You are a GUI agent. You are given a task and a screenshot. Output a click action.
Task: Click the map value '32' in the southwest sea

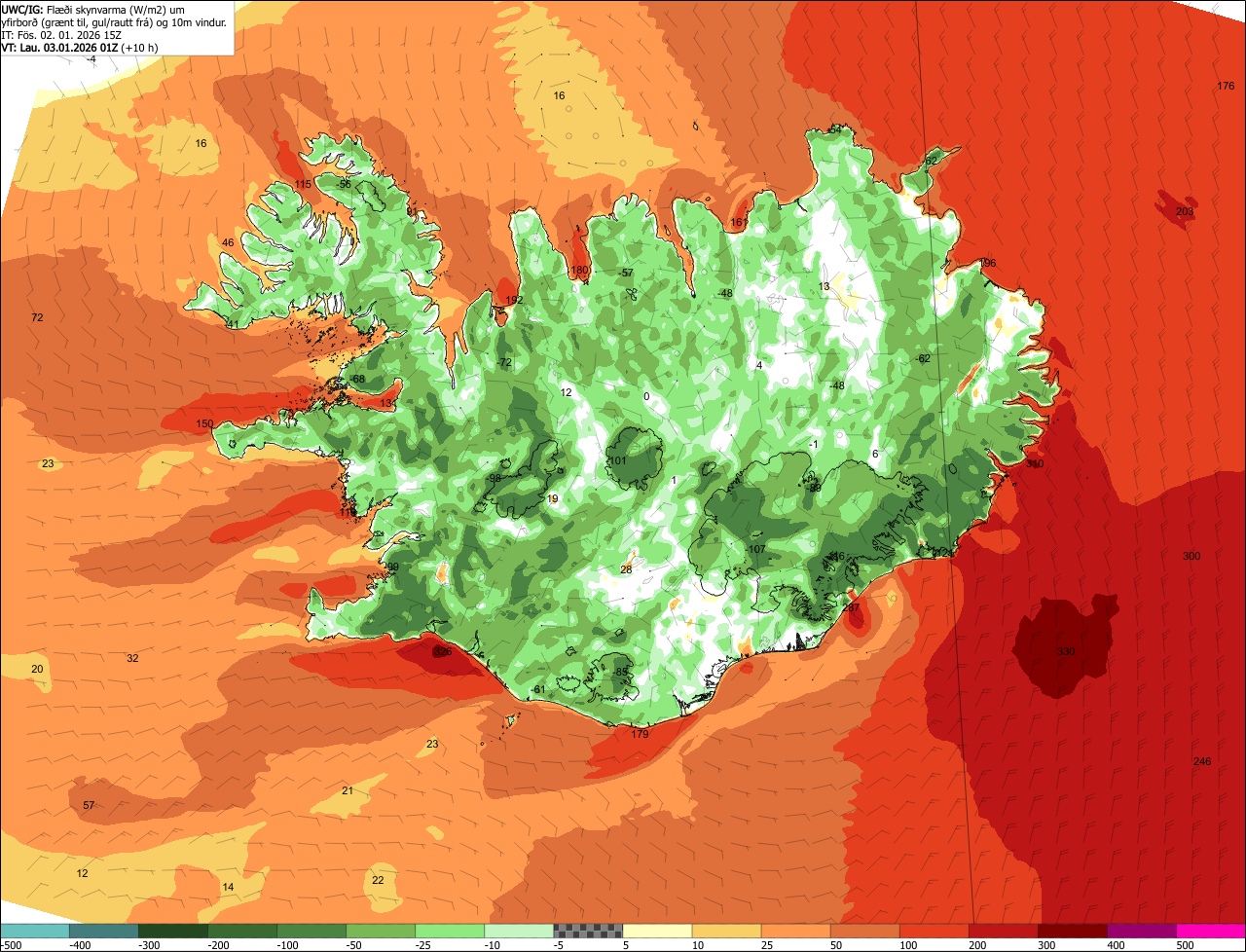click(x=132, y=658)
